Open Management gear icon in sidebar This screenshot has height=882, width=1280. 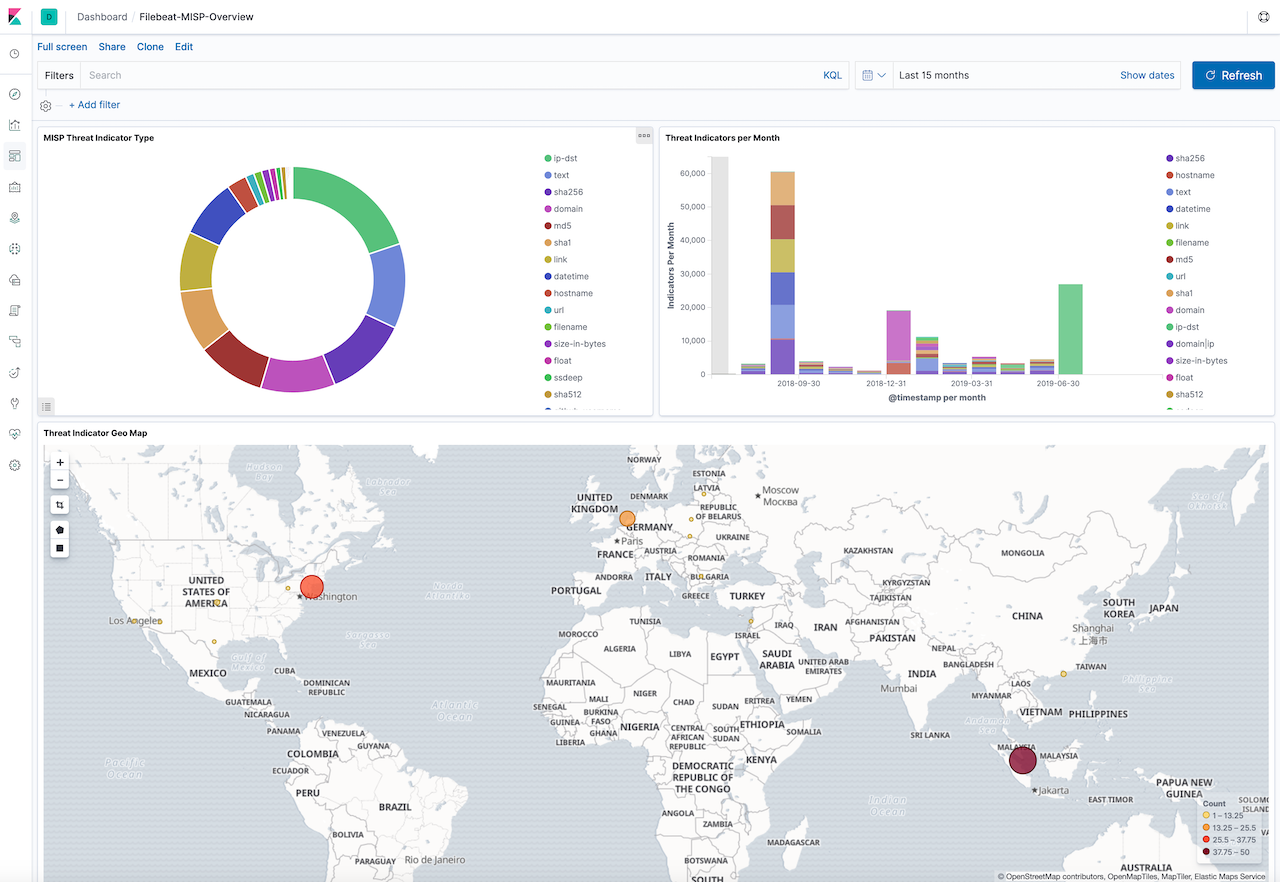14,464
